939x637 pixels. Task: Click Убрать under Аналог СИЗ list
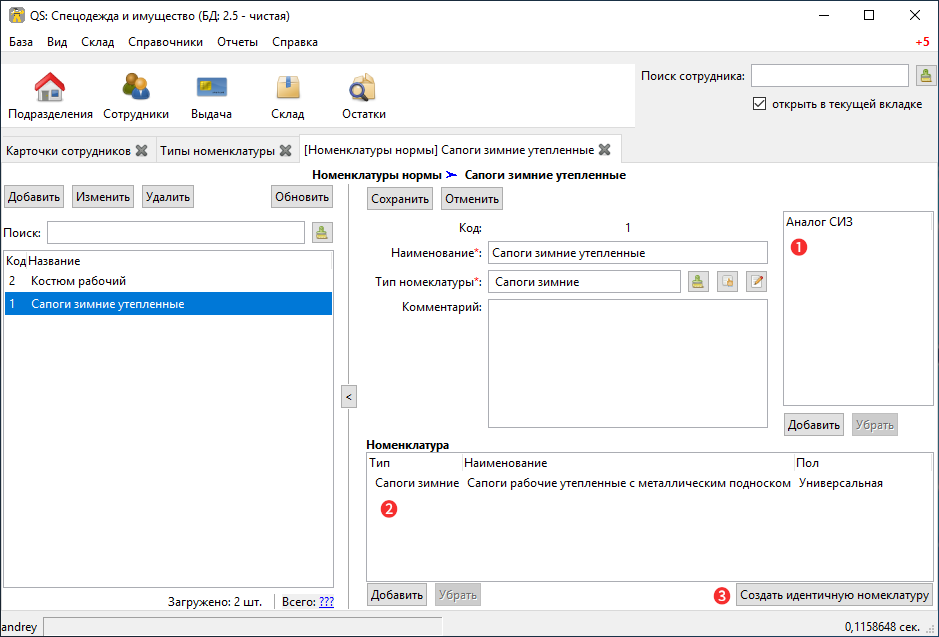875,424
